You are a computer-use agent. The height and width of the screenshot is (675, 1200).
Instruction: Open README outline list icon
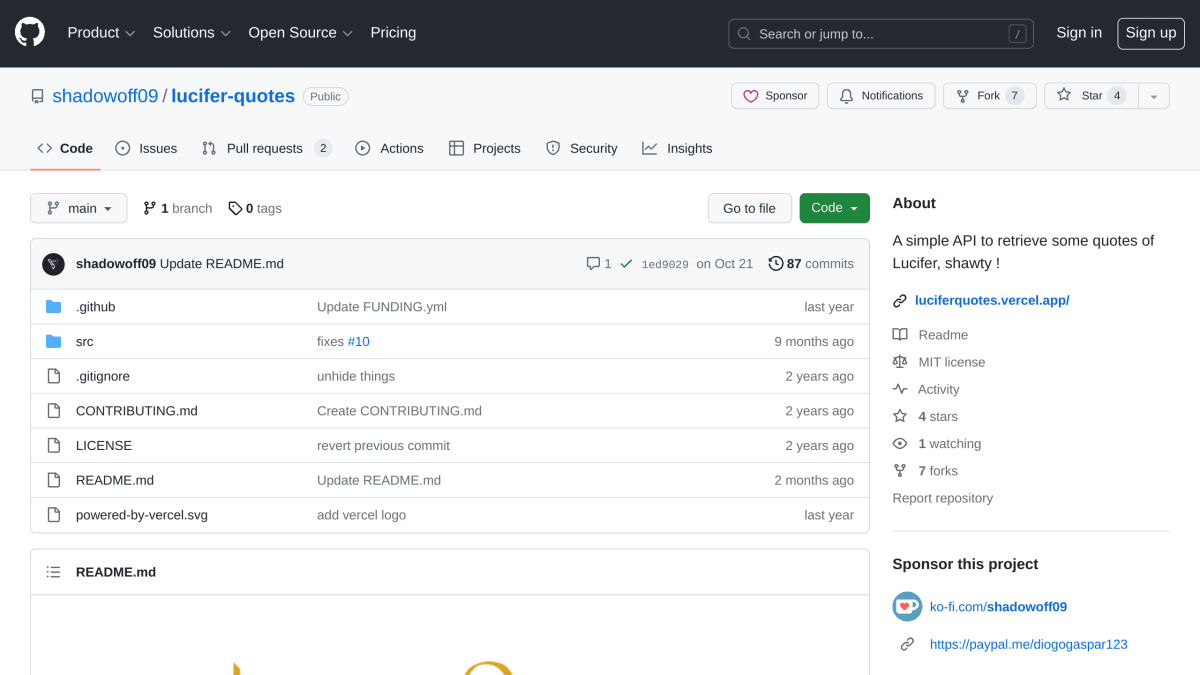click(54, 572)
